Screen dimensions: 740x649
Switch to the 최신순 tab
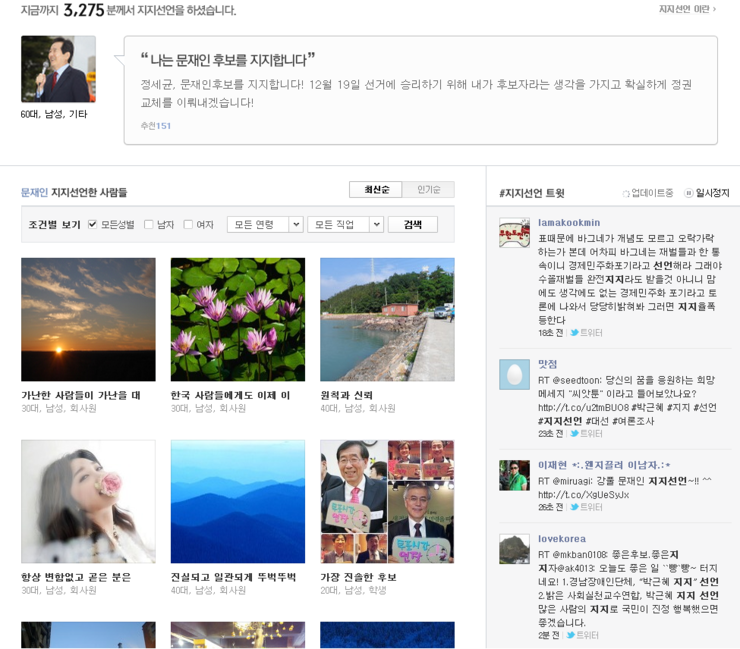[x=376, y=190]
